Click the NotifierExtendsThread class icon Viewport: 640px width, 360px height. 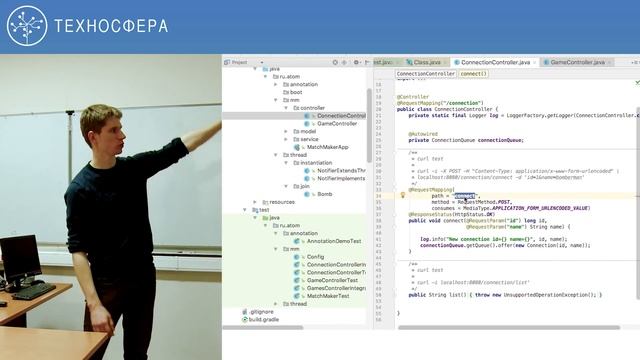click(x=307, y=171)
